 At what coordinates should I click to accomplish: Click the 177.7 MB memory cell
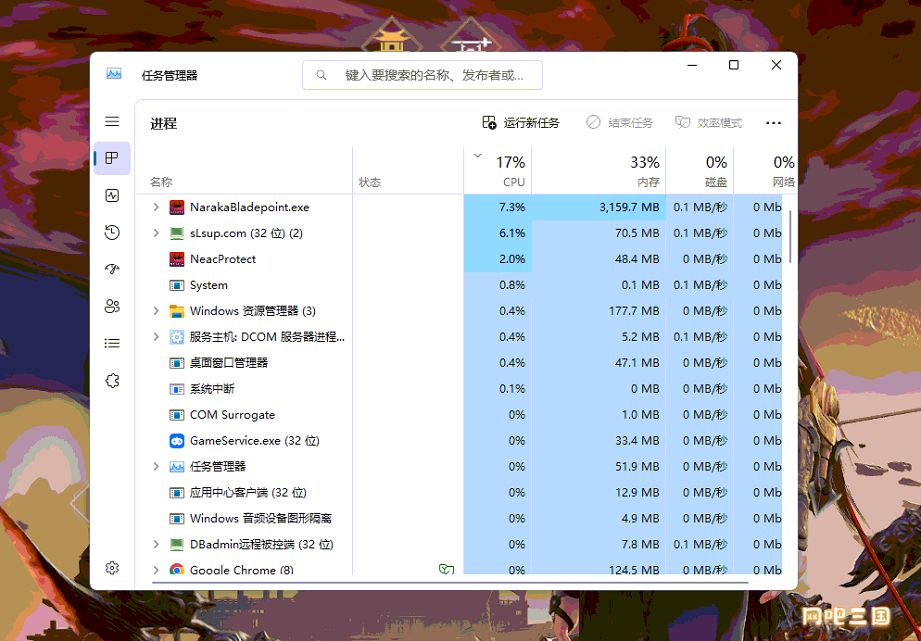(599, 311)
